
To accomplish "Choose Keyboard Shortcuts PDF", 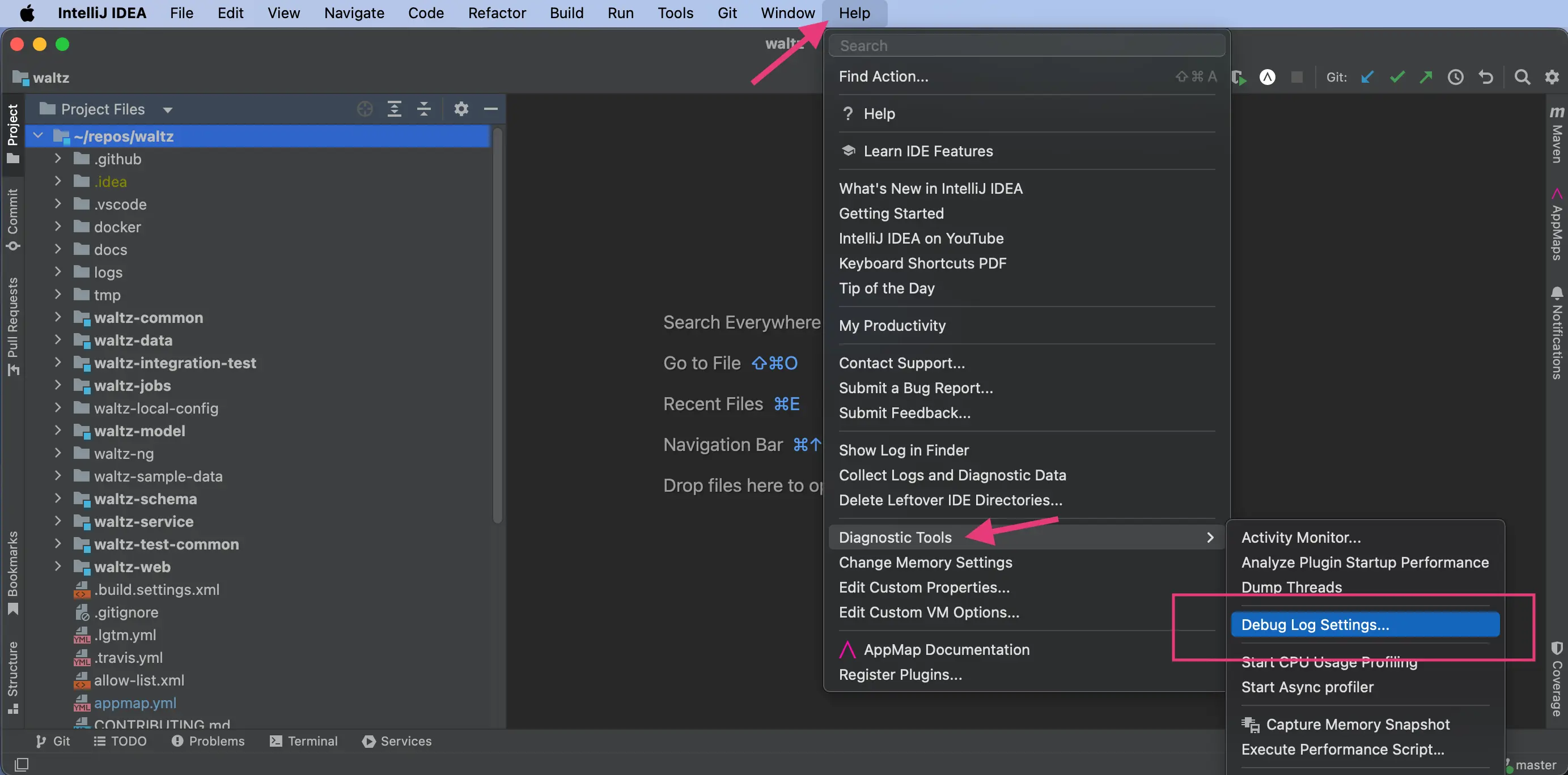I will [1026, 263].
